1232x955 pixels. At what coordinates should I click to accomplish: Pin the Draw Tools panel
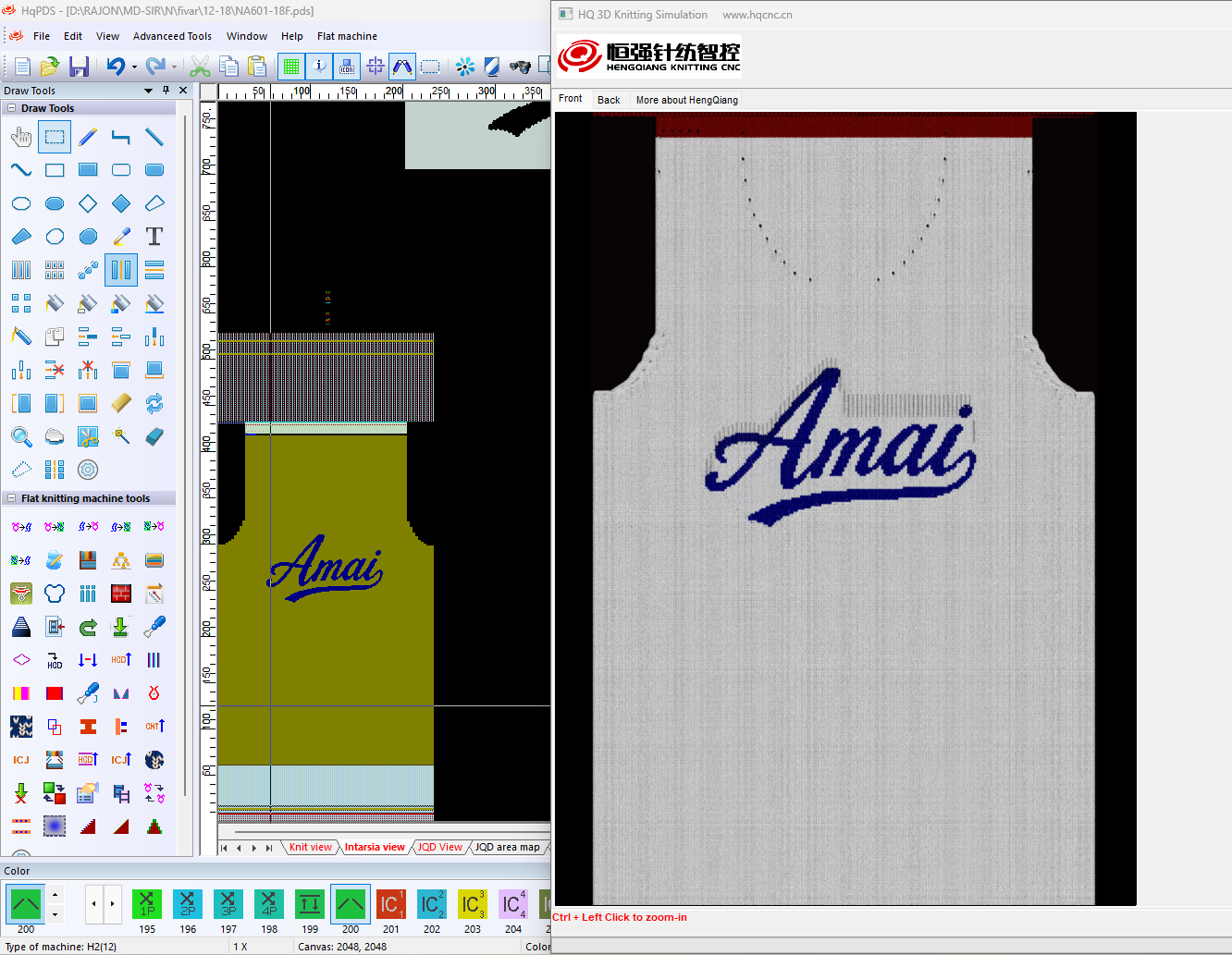point(166,91)
